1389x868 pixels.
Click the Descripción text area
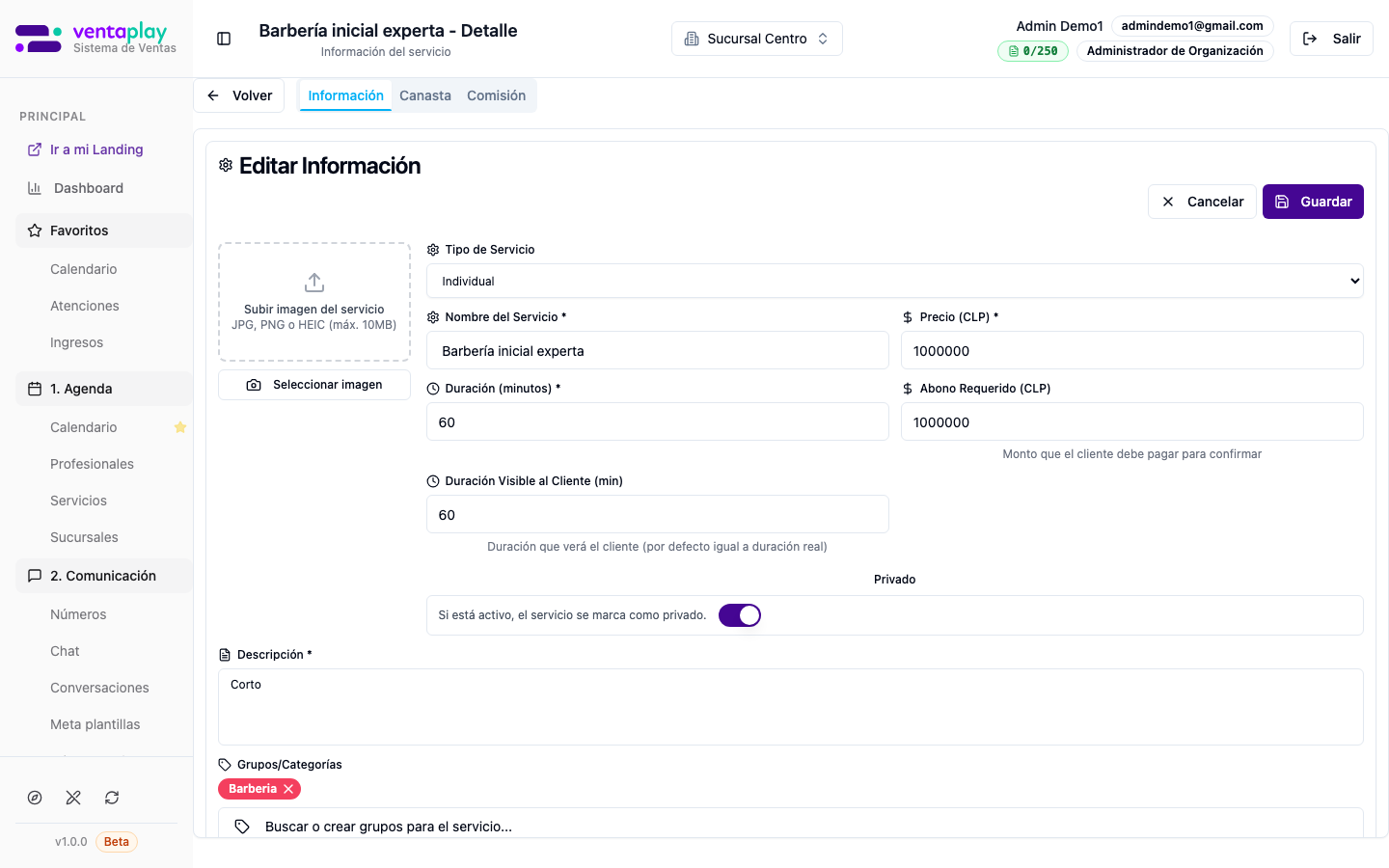coord(791,707)
